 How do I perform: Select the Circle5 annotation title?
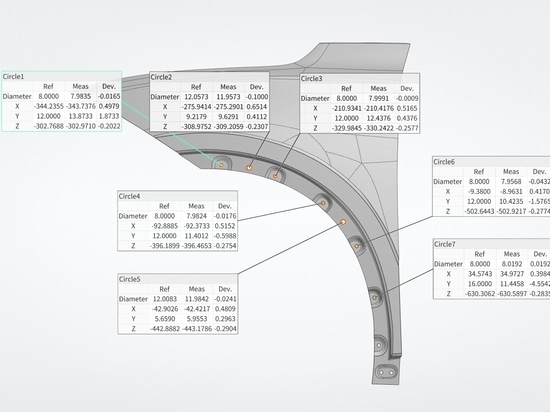click(129, 279)
